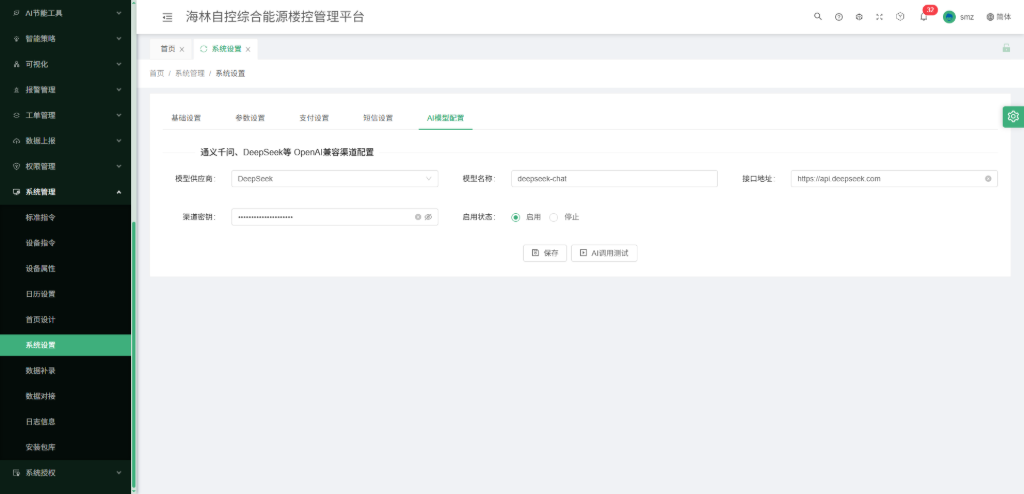This screenshot has height=494, width=1024.
Task: Click the 接口地址 URL input field
Action: pos(894,178)
